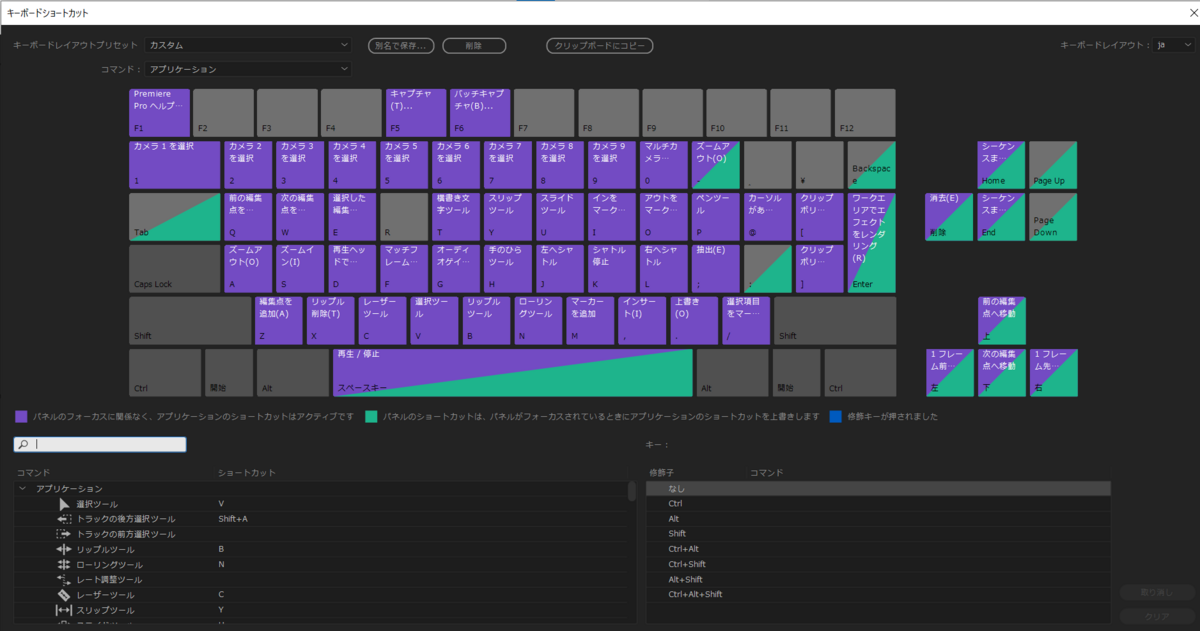Click the ショートカット column header
The width and height of the screenshot is (1200, 631).
pos(246,472)
